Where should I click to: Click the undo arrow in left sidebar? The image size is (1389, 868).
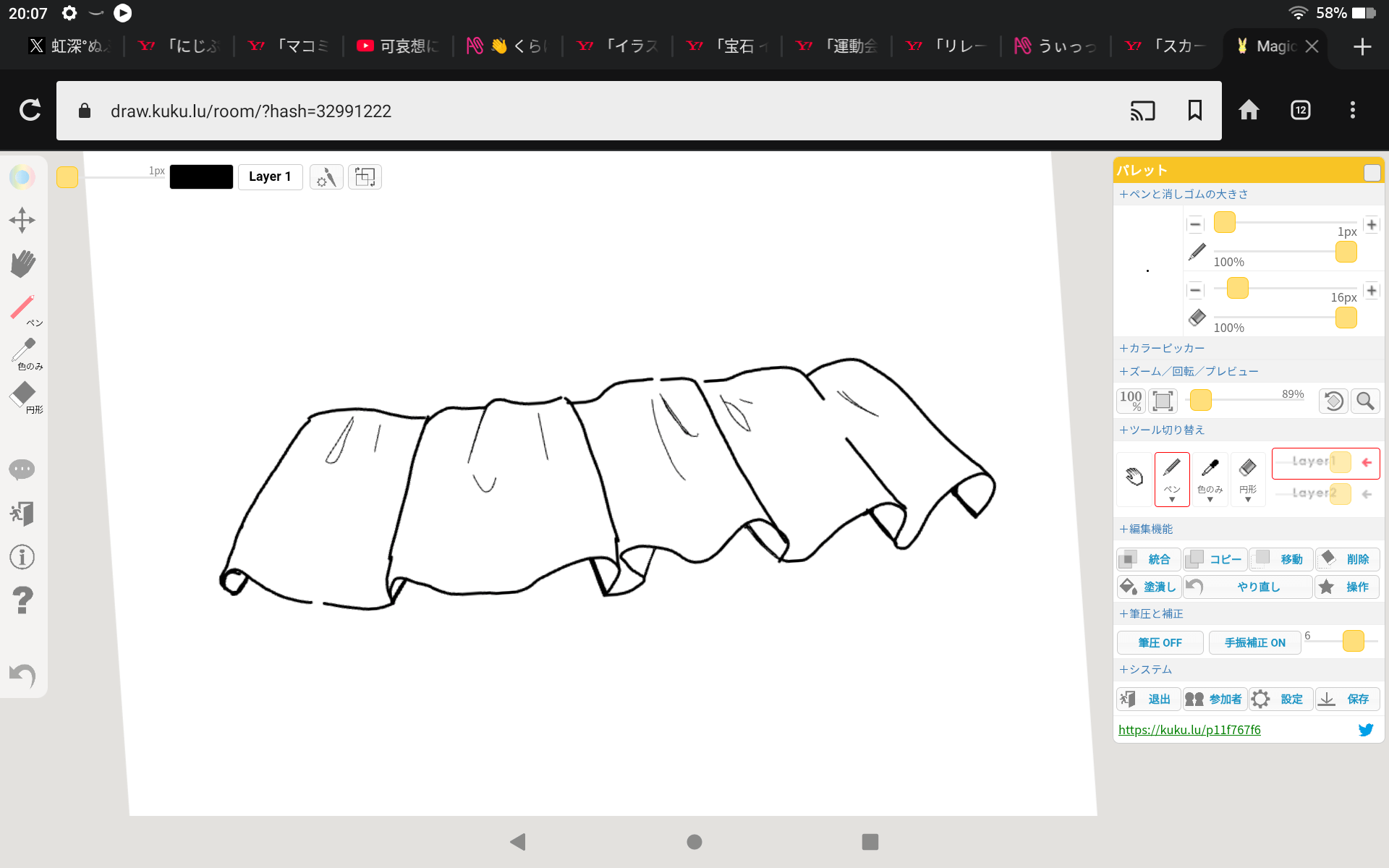(x=22, y=676)
